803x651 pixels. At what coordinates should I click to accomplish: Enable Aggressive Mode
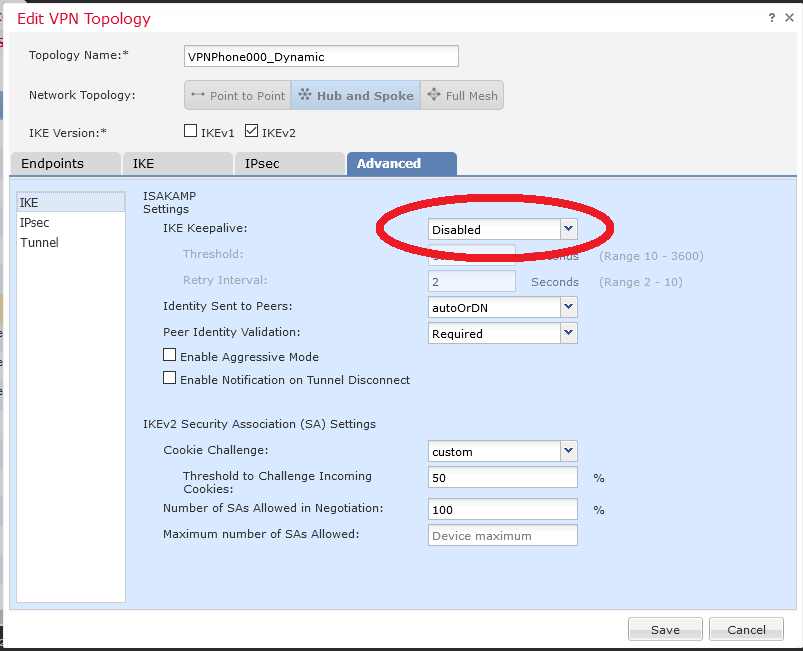[x=169, y=356]
